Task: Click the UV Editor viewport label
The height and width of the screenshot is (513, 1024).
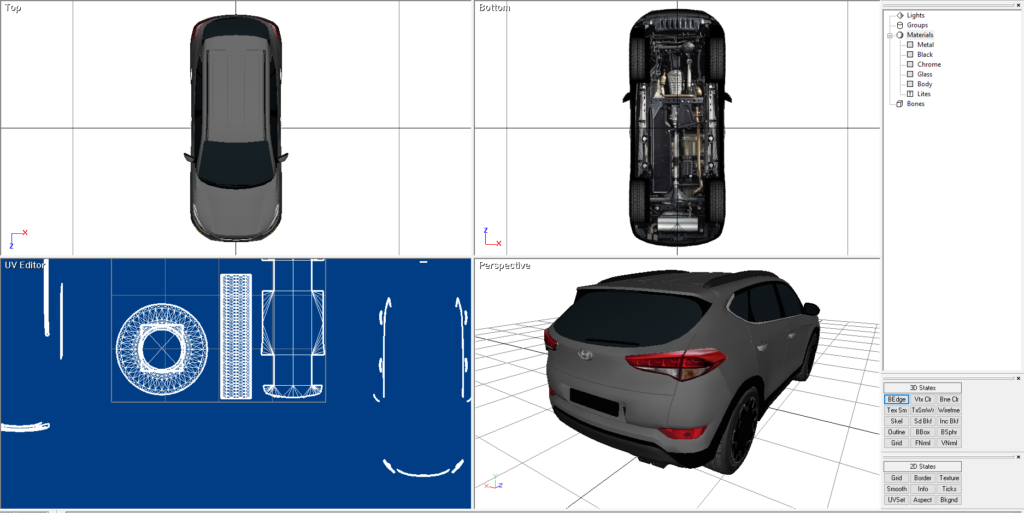Action: coord(25,265)
